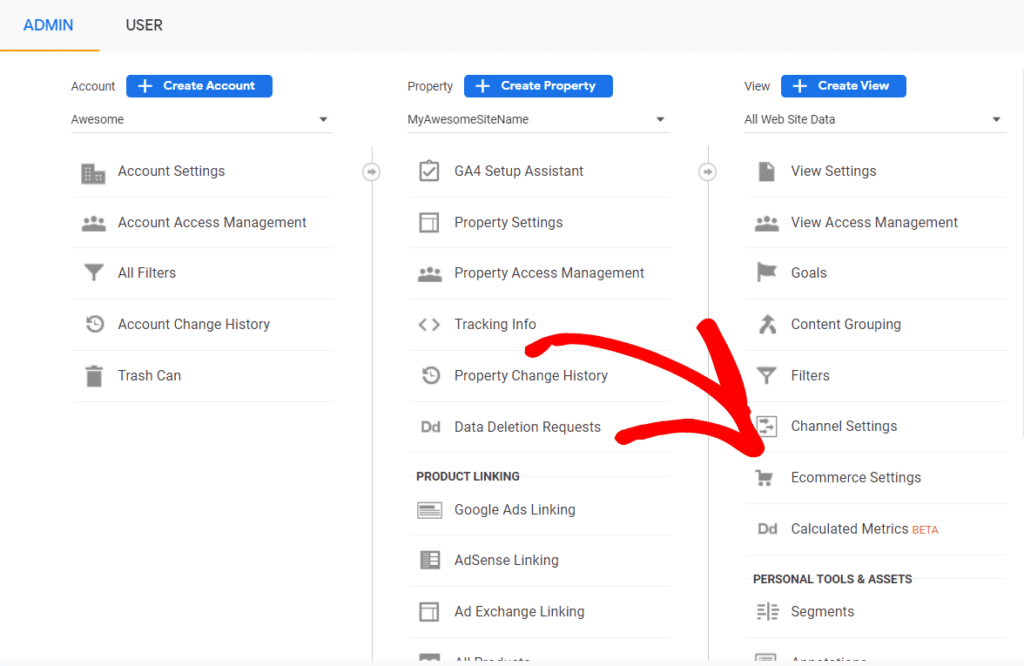Screen dimensions: 1024x666
Task: Click the Tracking Info code brackets icon
Action: [x=429, y=325]
